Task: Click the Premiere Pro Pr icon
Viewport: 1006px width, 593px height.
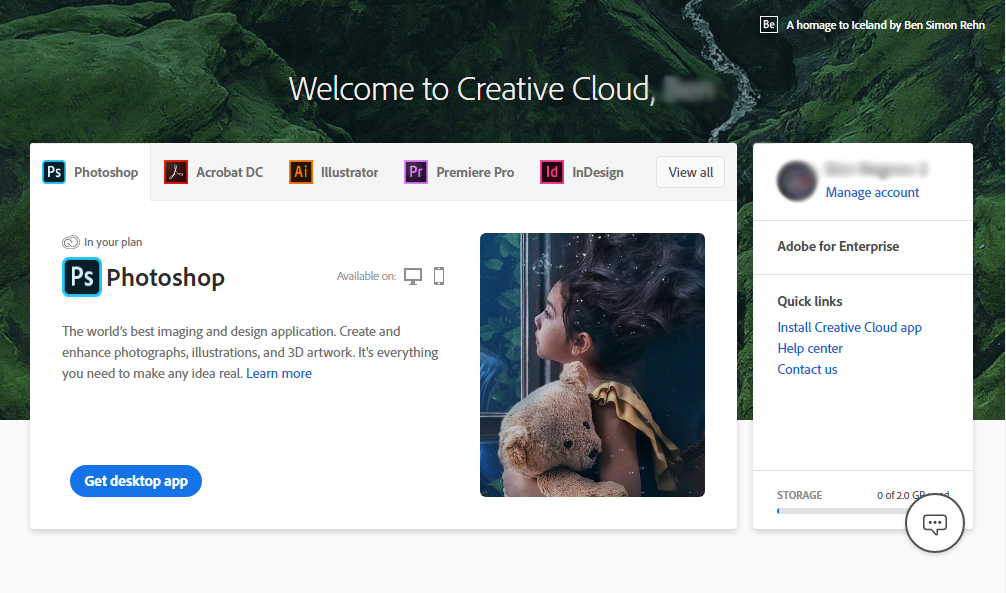Action: (416, 172)
